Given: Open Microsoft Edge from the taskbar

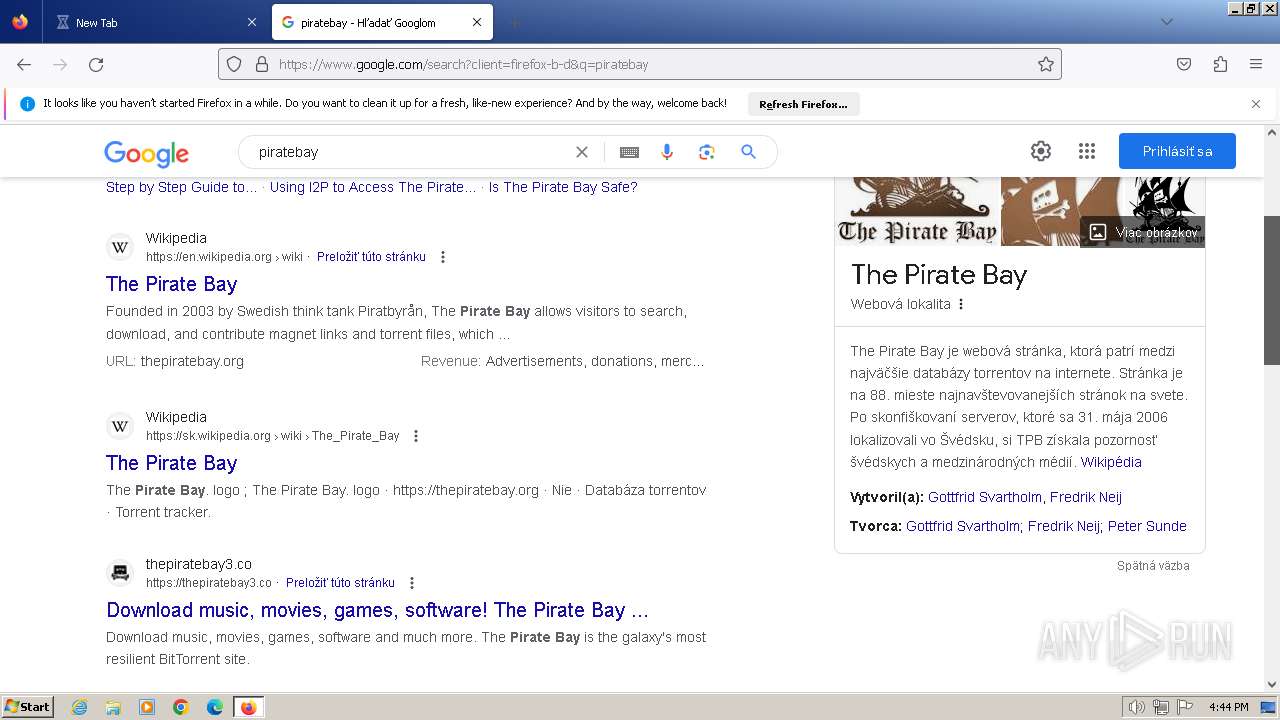Looking at the screenshot, I should pos(215,707).
